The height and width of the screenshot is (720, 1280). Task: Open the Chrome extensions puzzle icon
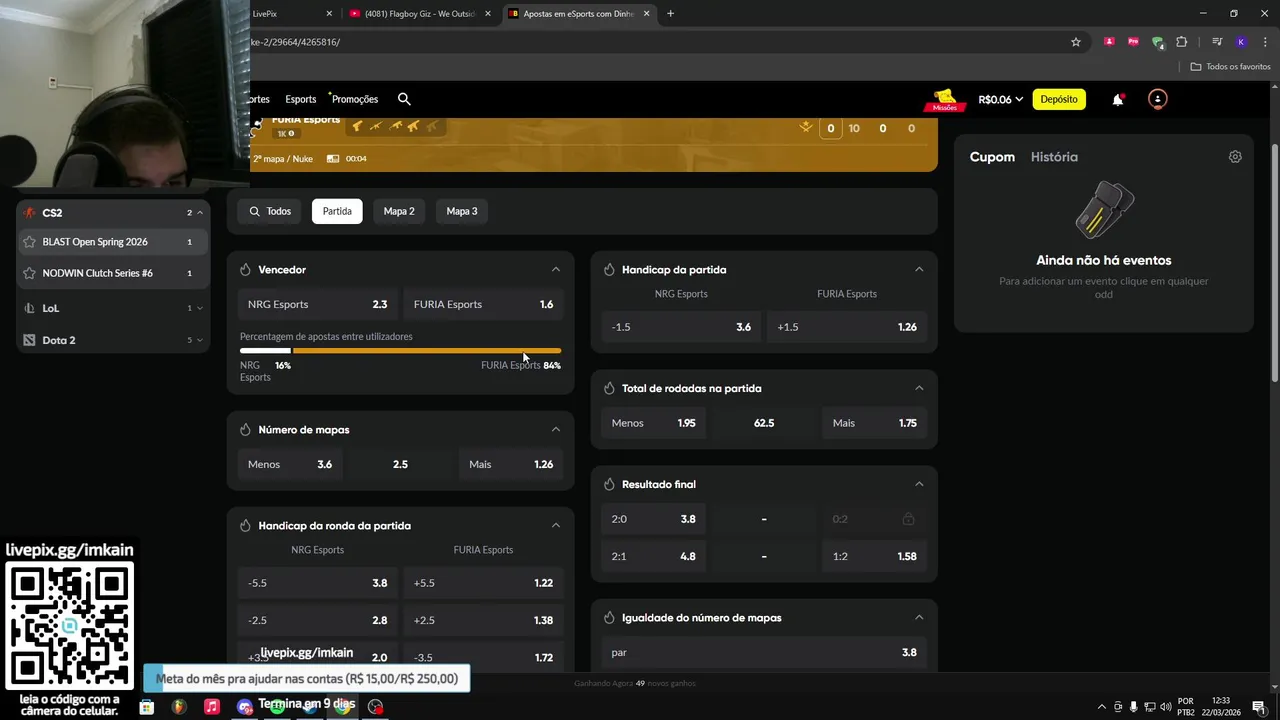click(x=1181, y=42)
